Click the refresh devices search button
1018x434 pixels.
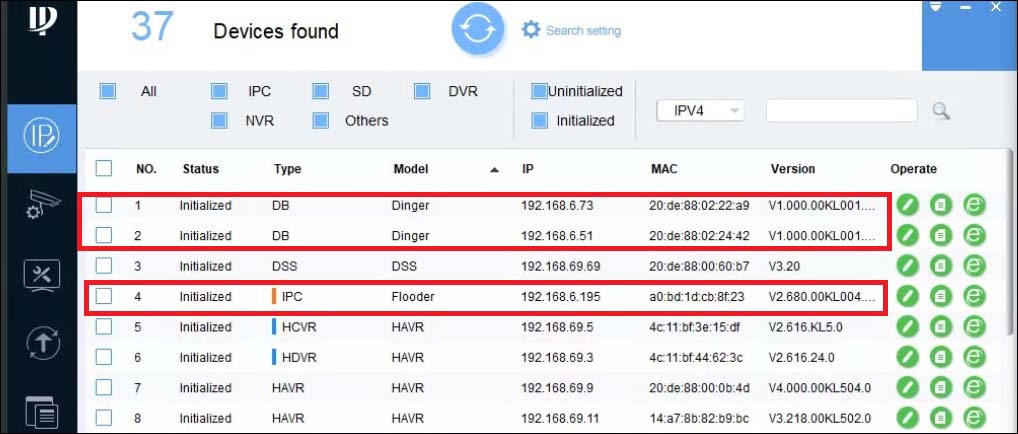tap(478, 29)
